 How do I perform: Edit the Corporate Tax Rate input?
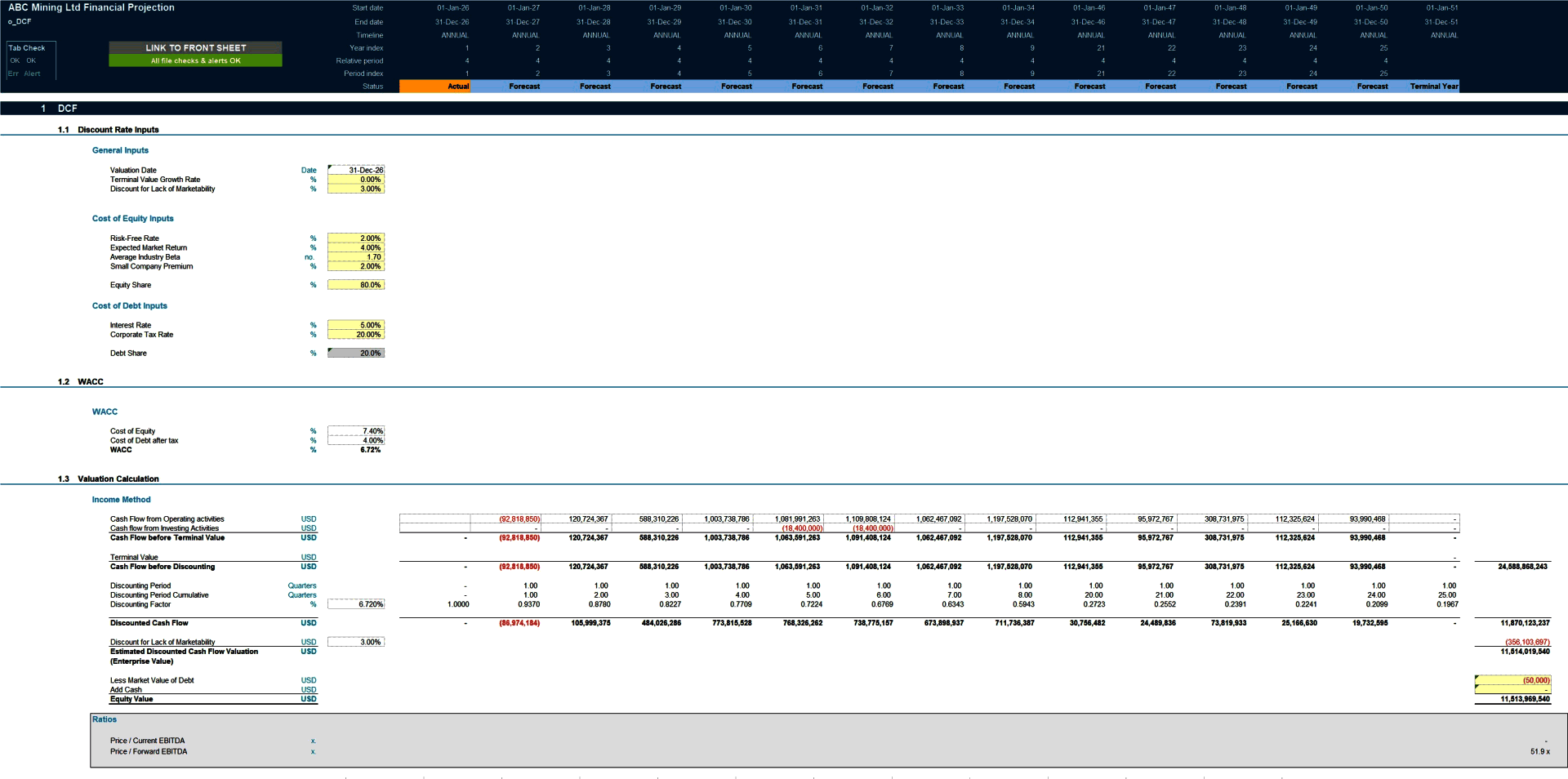[355, 334]
